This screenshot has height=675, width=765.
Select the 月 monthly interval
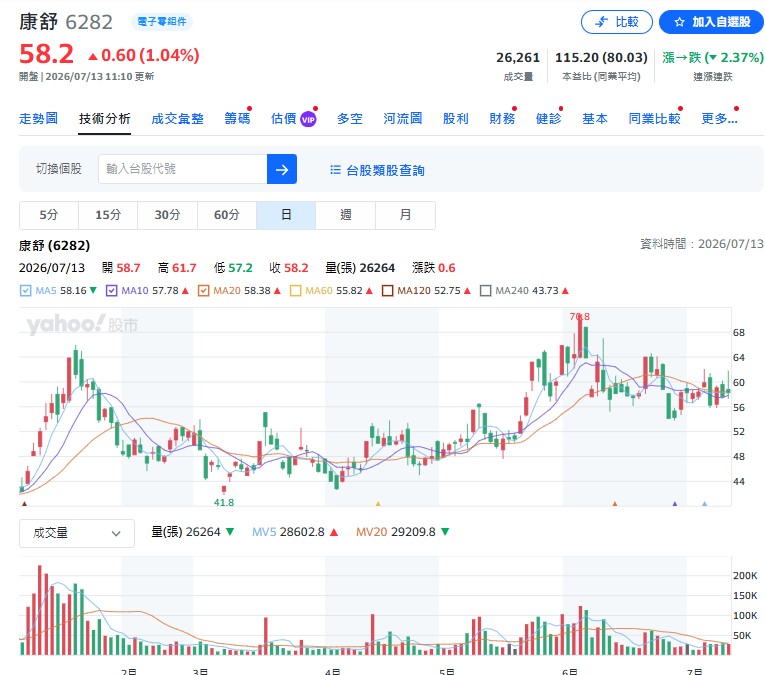click(x=405, y=215)
